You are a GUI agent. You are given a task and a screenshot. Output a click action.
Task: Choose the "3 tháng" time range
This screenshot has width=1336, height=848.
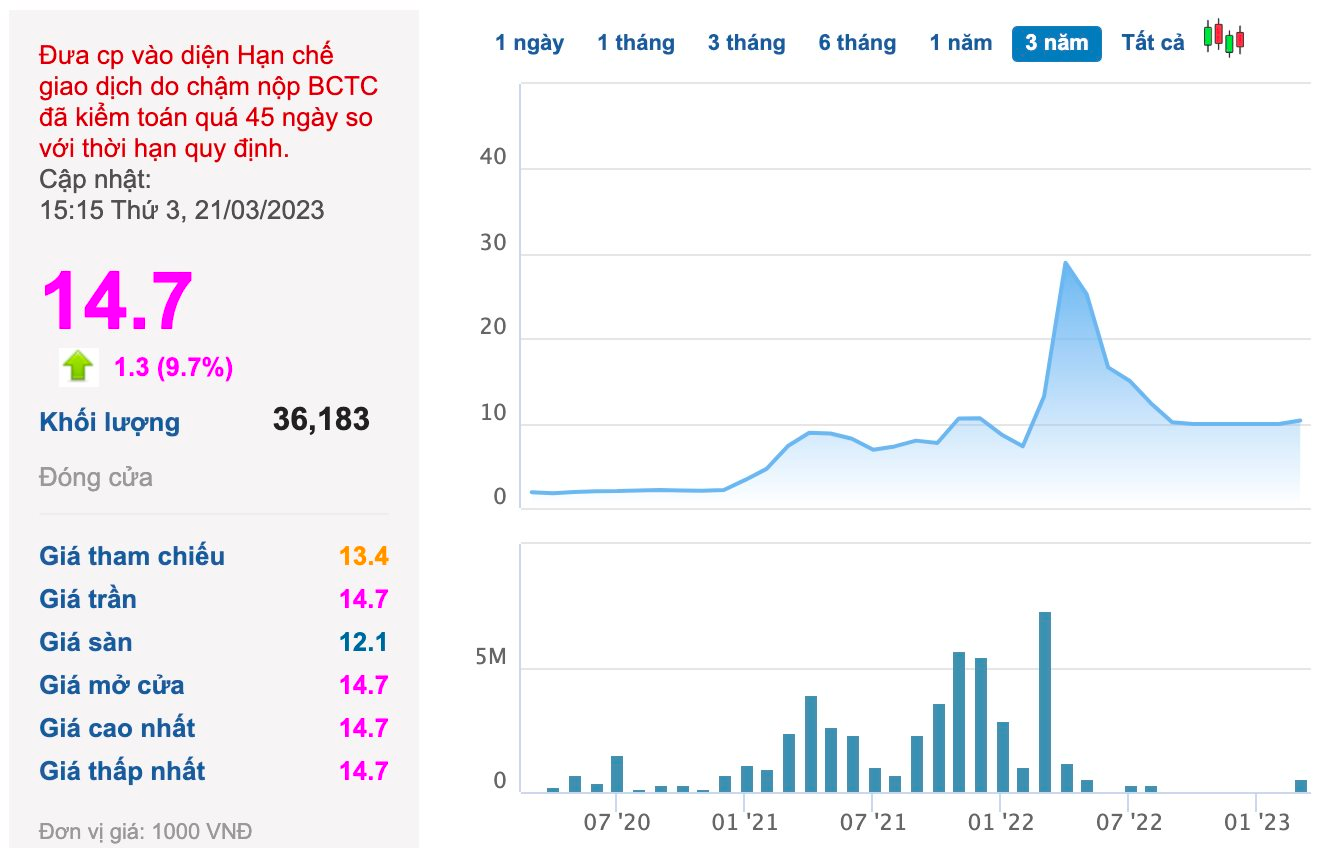(x=747, y=43)
